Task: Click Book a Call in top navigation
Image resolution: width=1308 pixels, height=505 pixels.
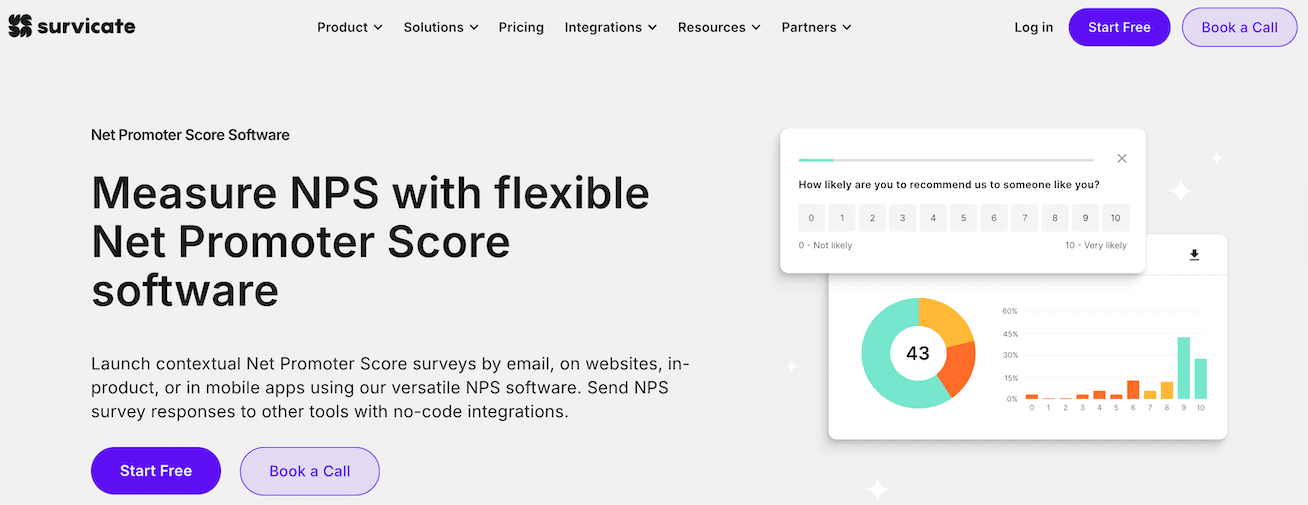Action: [1239, 27]
